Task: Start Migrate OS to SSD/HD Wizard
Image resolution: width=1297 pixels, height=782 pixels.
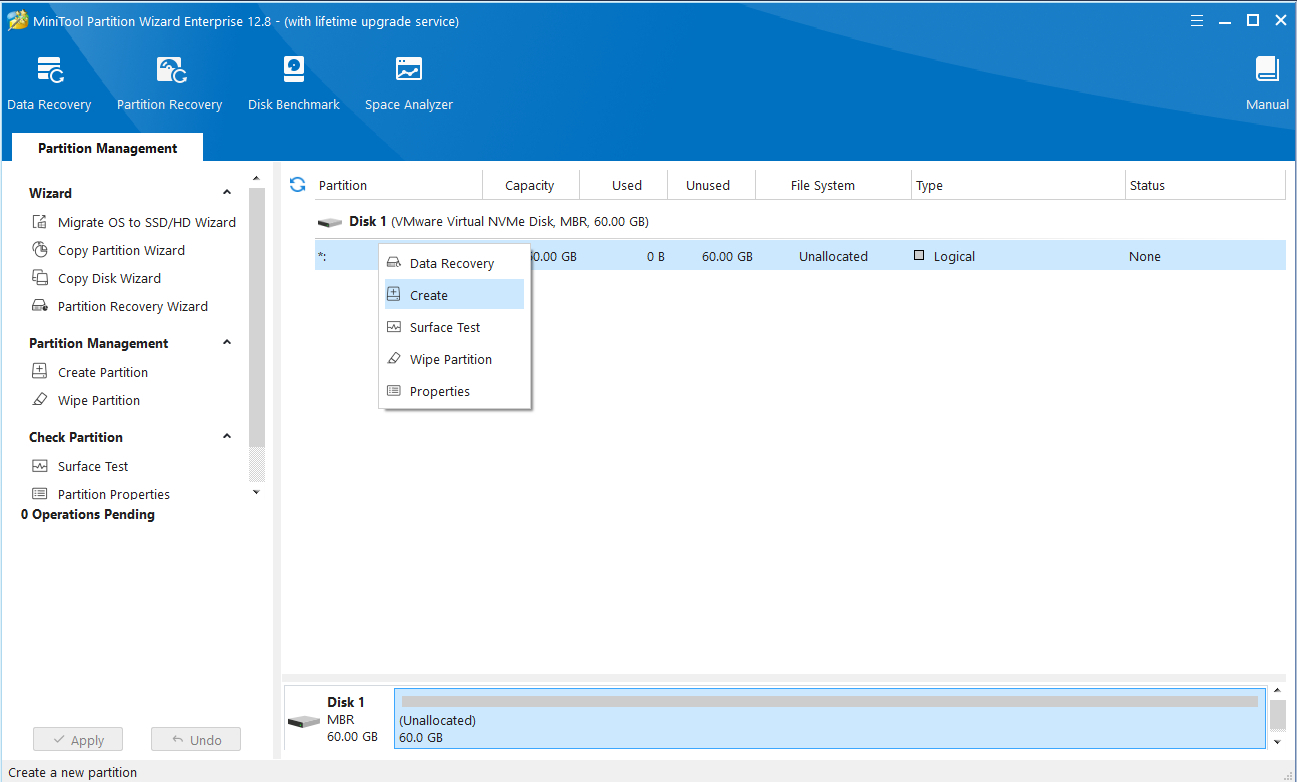Action: click(146, 222)
